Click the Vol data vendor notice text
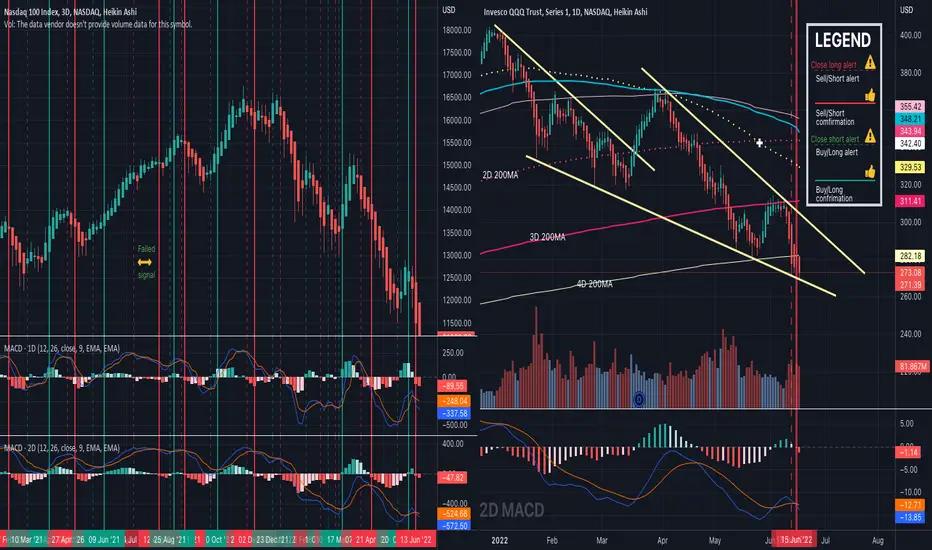This screenshot has height=550, width=932. (98, 24)
